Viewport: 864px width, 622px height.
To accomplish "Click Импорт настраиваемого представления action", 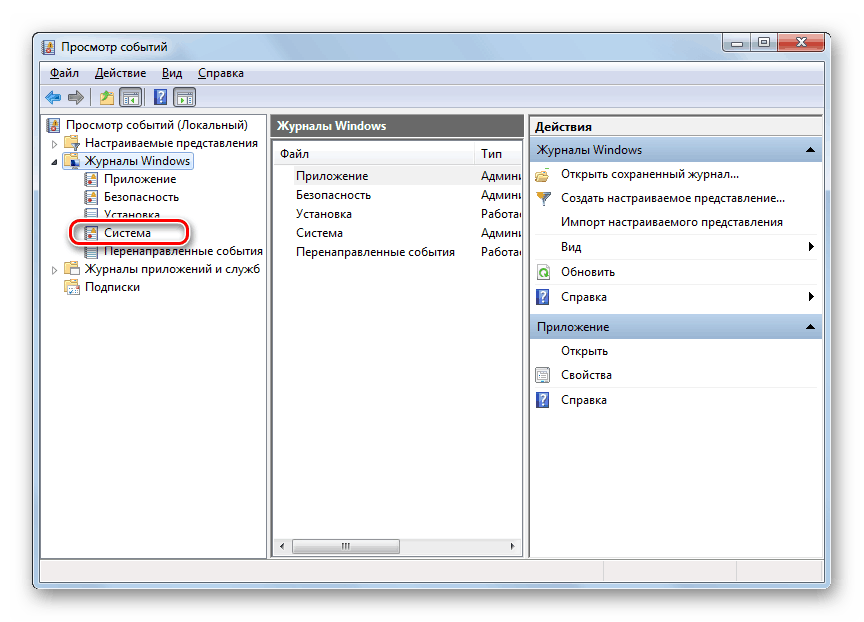I will [672, 222].
